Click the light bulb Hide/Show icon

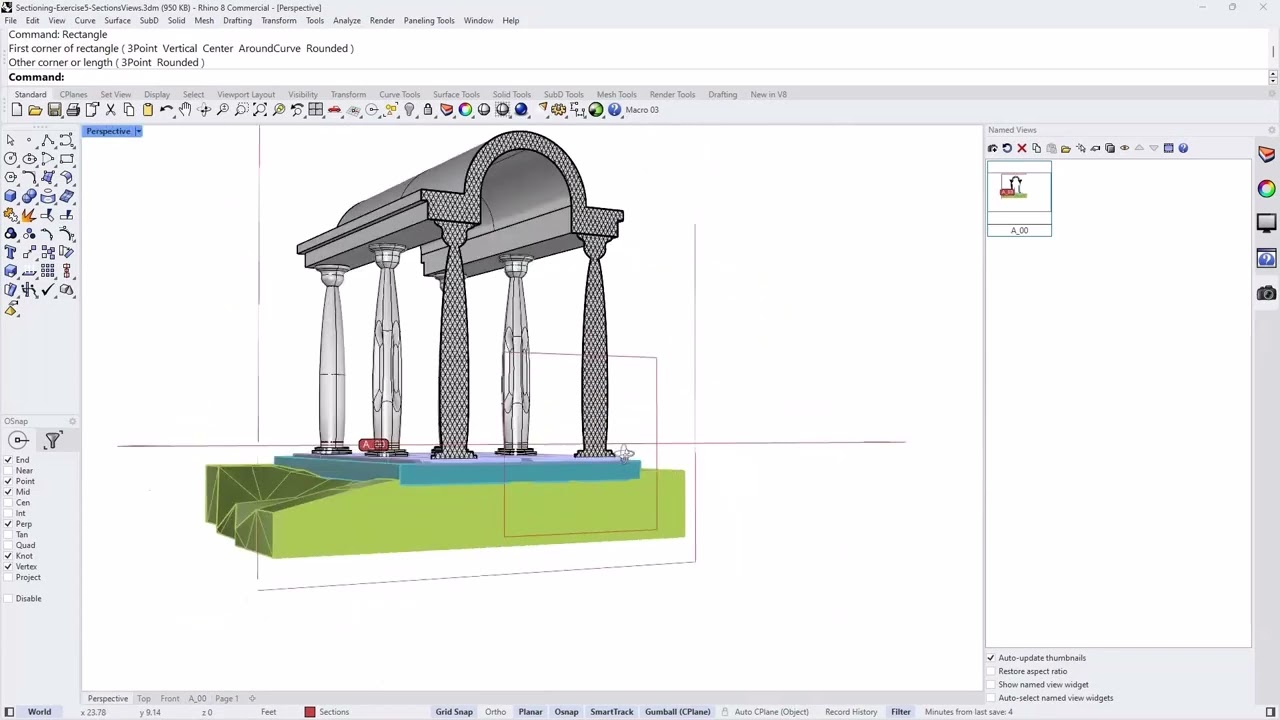tap(409, 110)
